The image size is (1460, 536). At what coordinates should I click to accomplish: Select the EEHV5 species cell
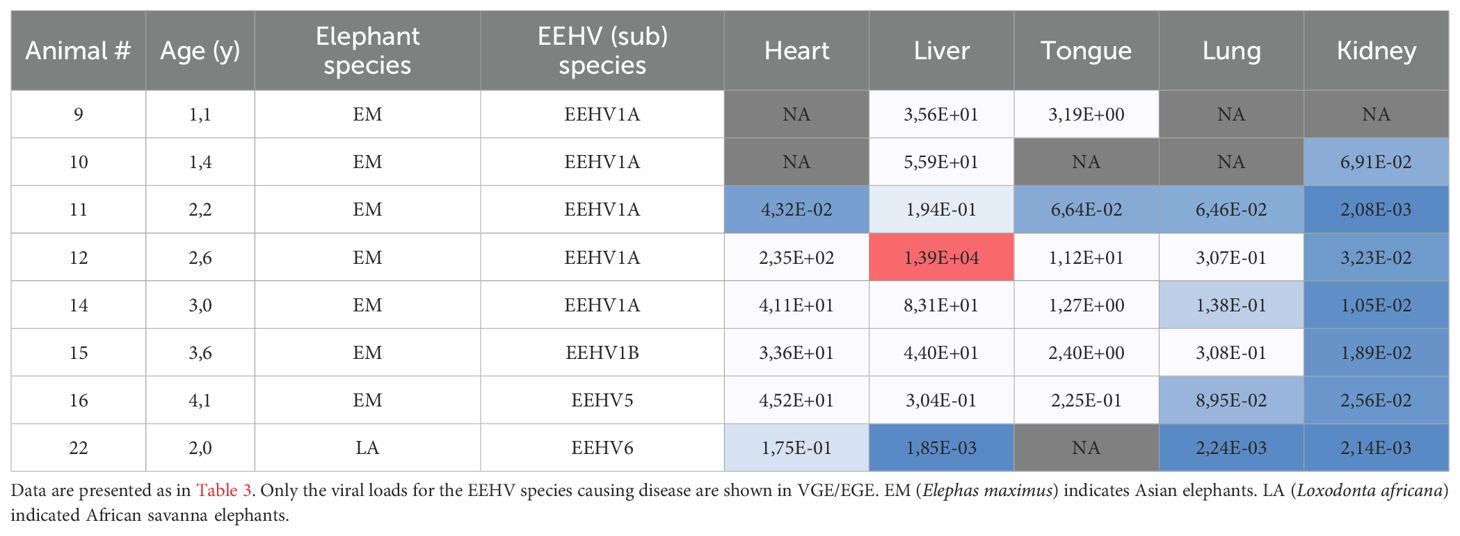click(x=602, y=400)
